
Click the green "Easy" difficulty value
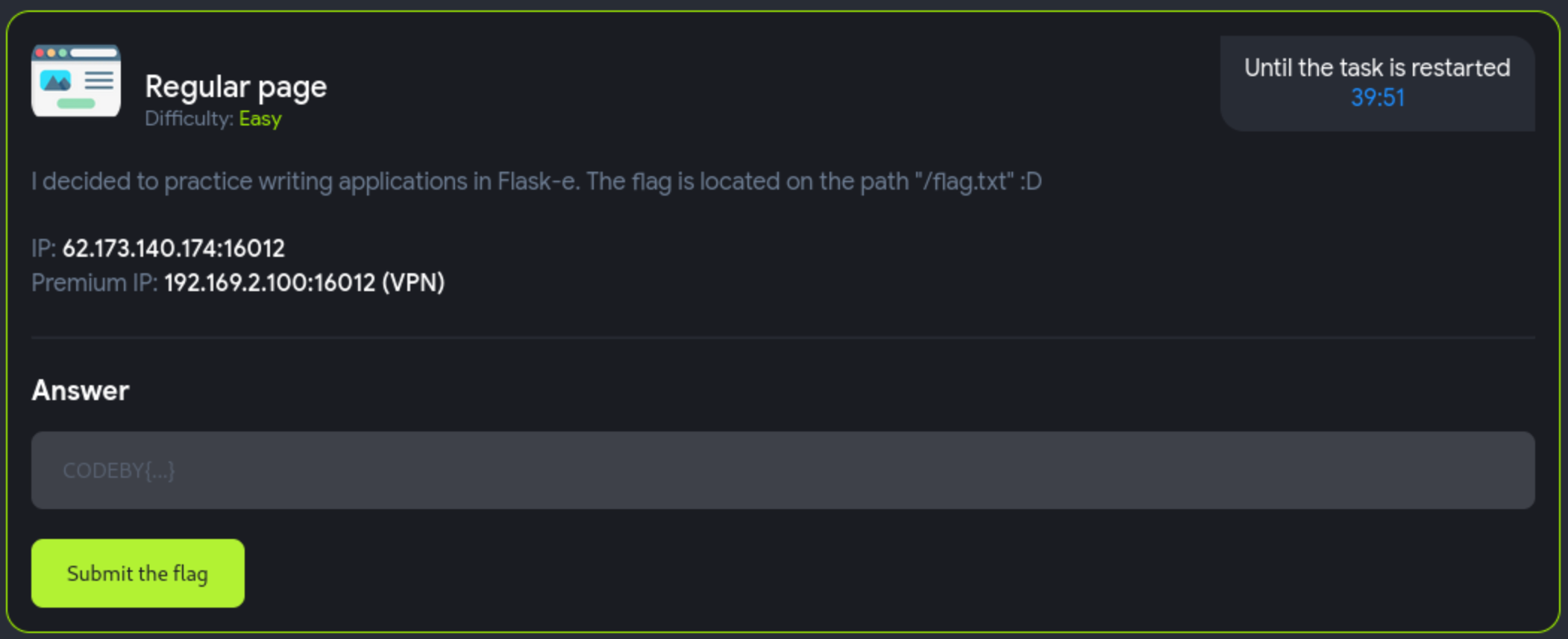click(x=260, y=119)
